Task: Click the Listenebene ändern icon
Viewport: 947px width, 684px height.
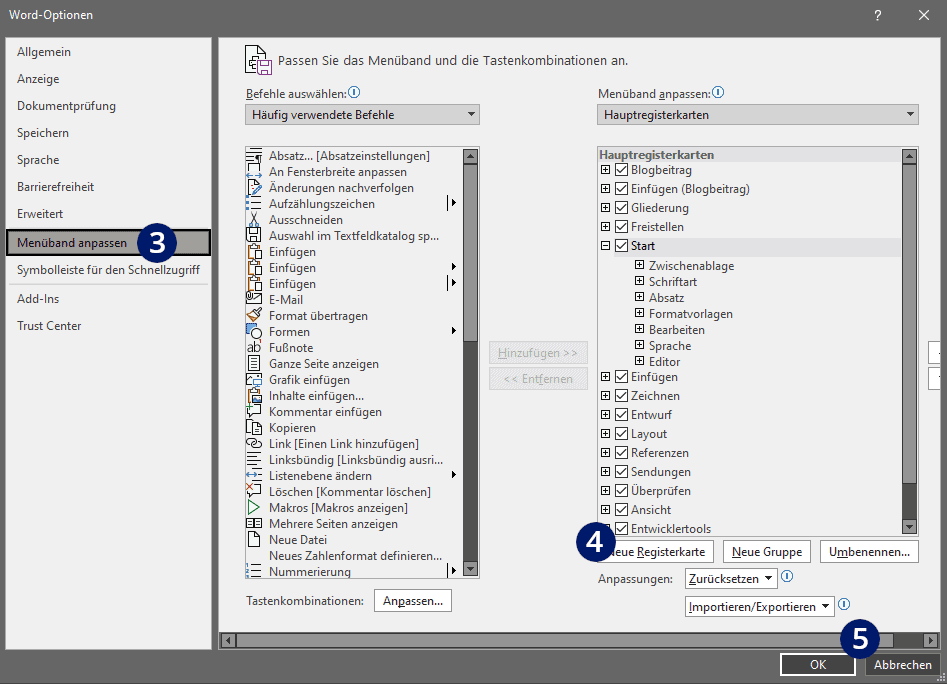Action: pyautogui.click(x=254, y=476)
